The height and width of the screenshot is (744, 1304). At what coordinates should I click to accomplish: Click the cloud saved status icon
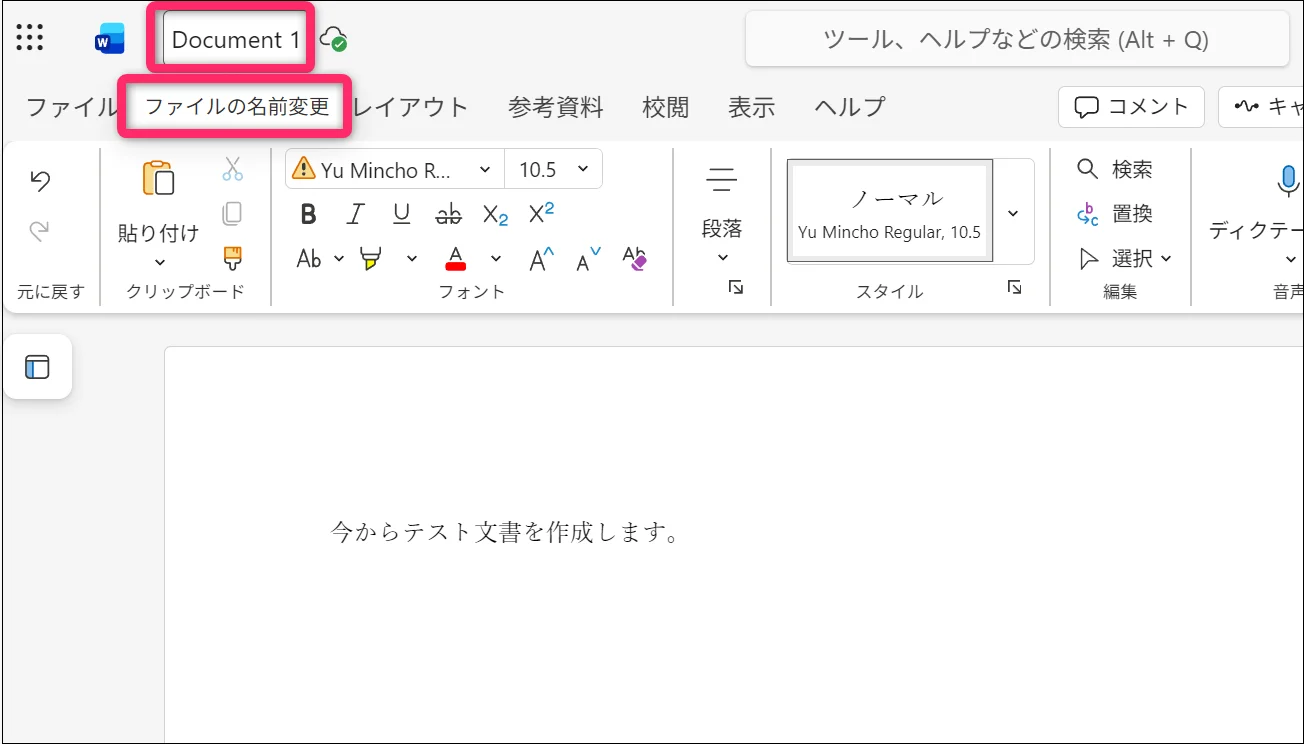[x=333, y=40]
